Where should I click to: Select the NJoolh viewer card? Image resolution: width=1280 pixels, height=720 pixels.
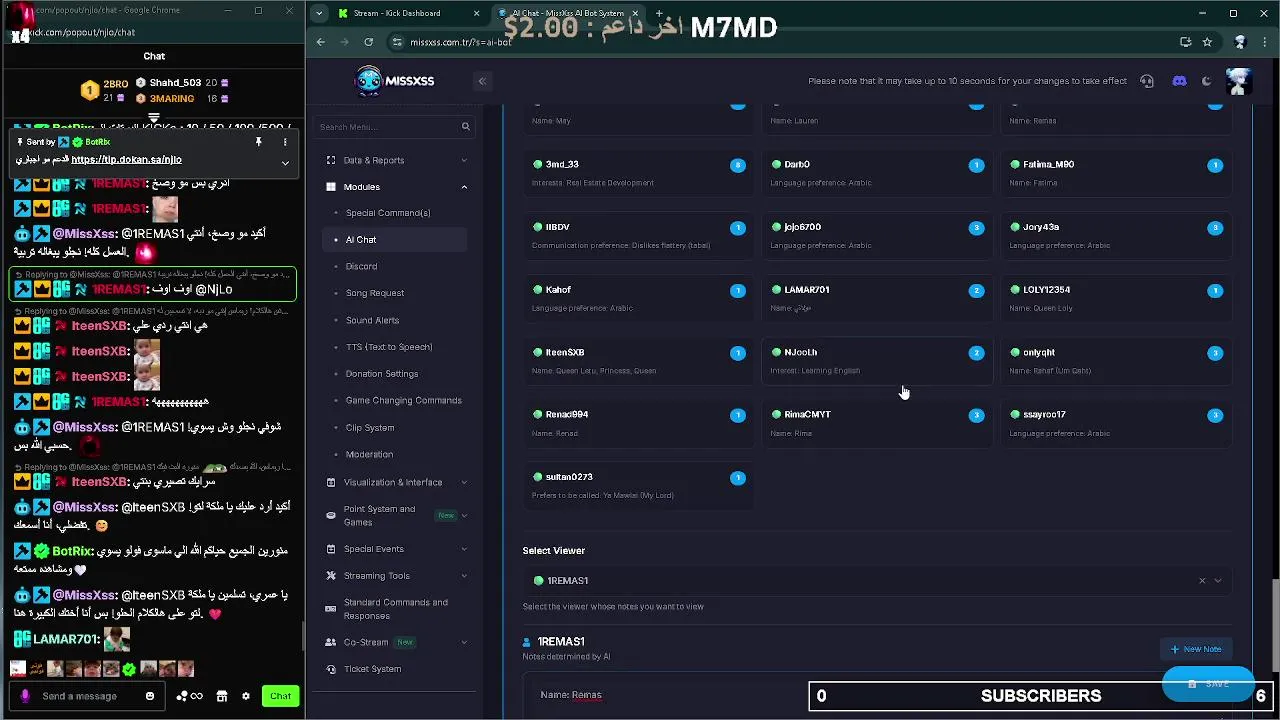877,361
